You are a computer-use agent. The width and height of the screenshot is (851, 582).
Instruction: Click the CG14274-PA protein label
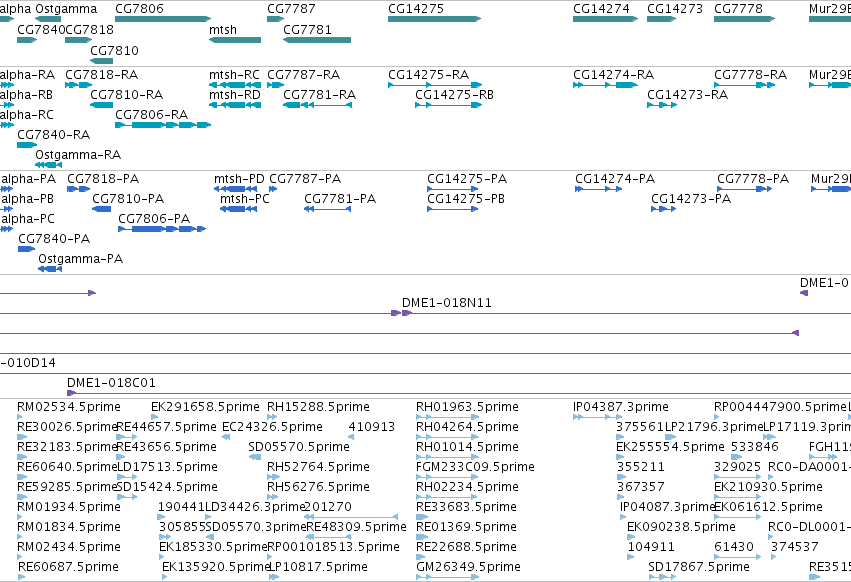click(615, 179)
